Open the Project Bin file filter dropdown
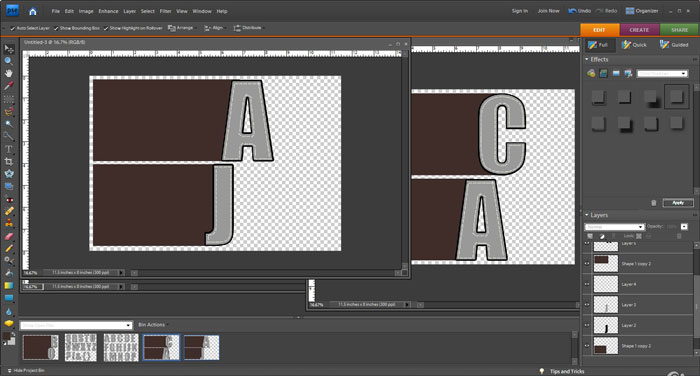The image size is (700, 376). click(x=76, y=325)
